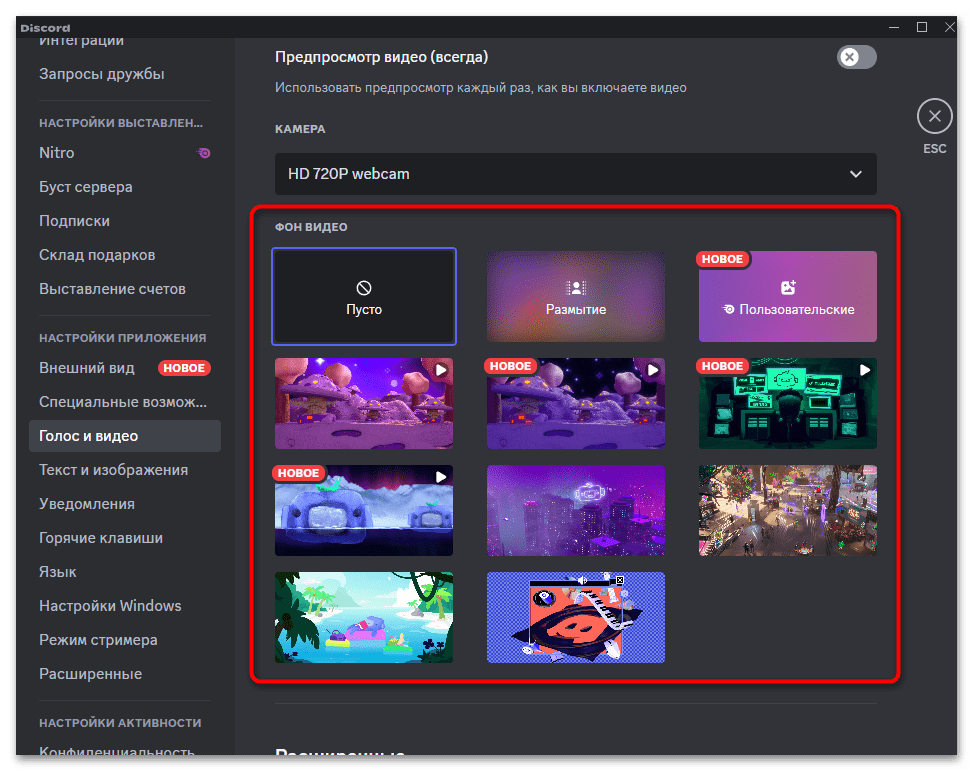Select the purple cityscape background thumbnail
Viewport: 973px width, 771px height.
point(575,510)
